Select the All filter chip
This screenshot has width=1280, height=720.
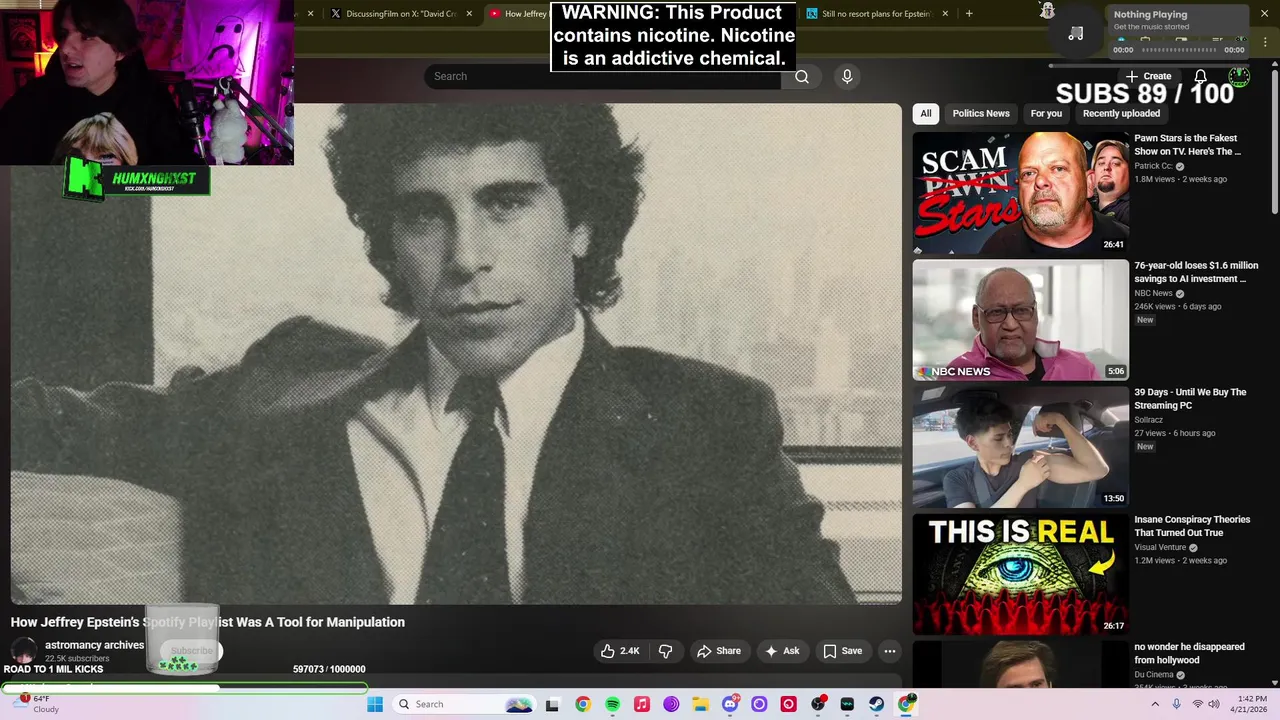click(926, 113)
